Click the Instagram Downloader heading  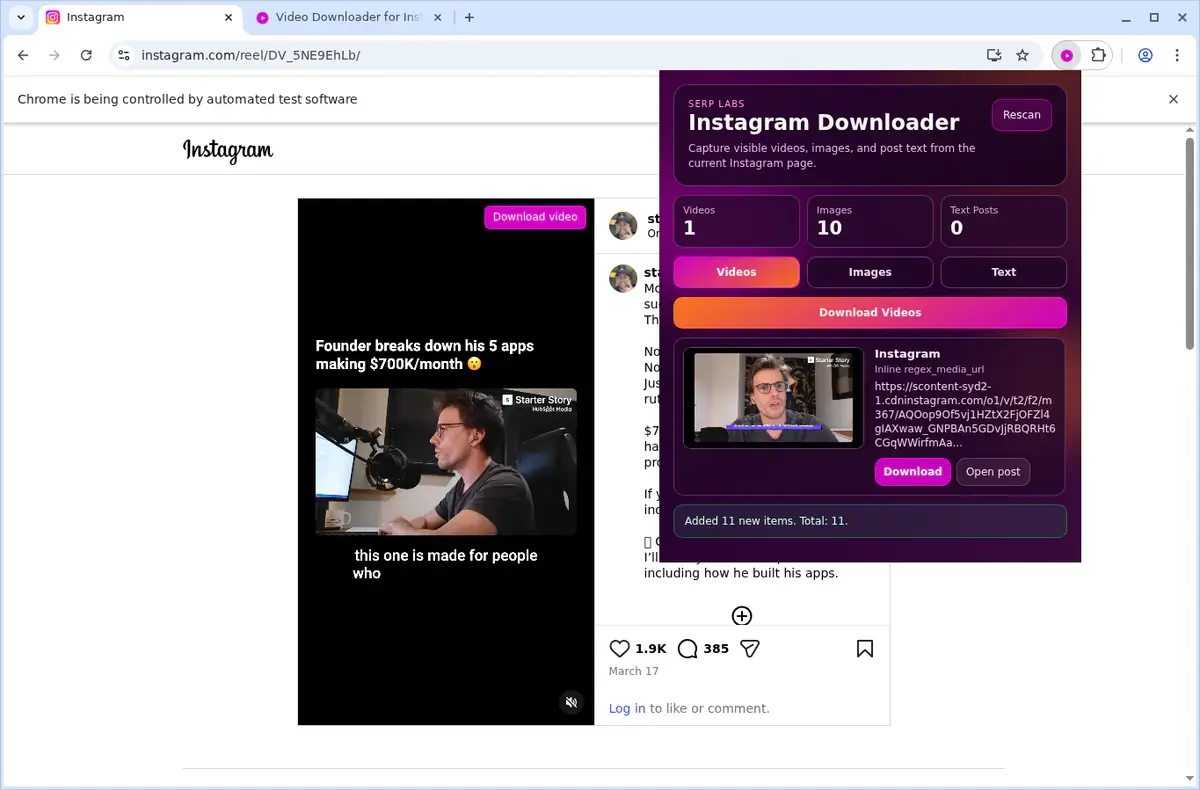823,123
